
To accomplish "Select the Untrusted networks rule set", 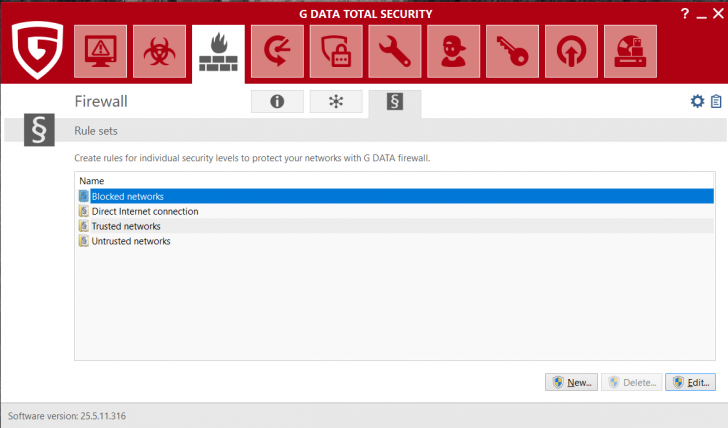I will point(396,241).
